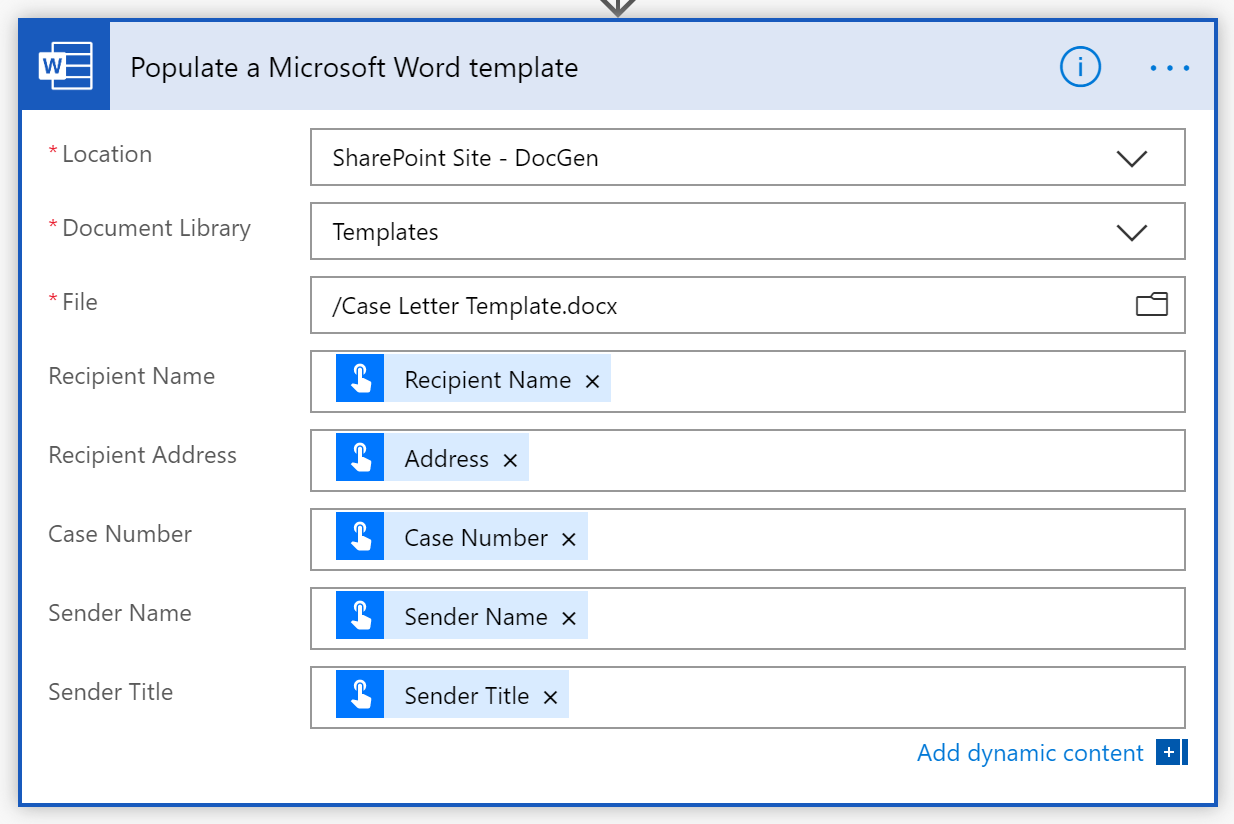Image resolution: width=1234 pixels, height=824 pixels.
Task: Click the action title Populate a Microsoft Word template
Action: (x=354, y=68)
